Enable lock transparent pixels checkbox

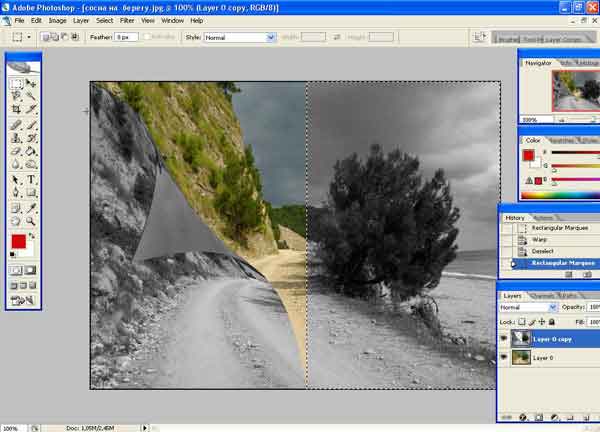click(522, 322)
